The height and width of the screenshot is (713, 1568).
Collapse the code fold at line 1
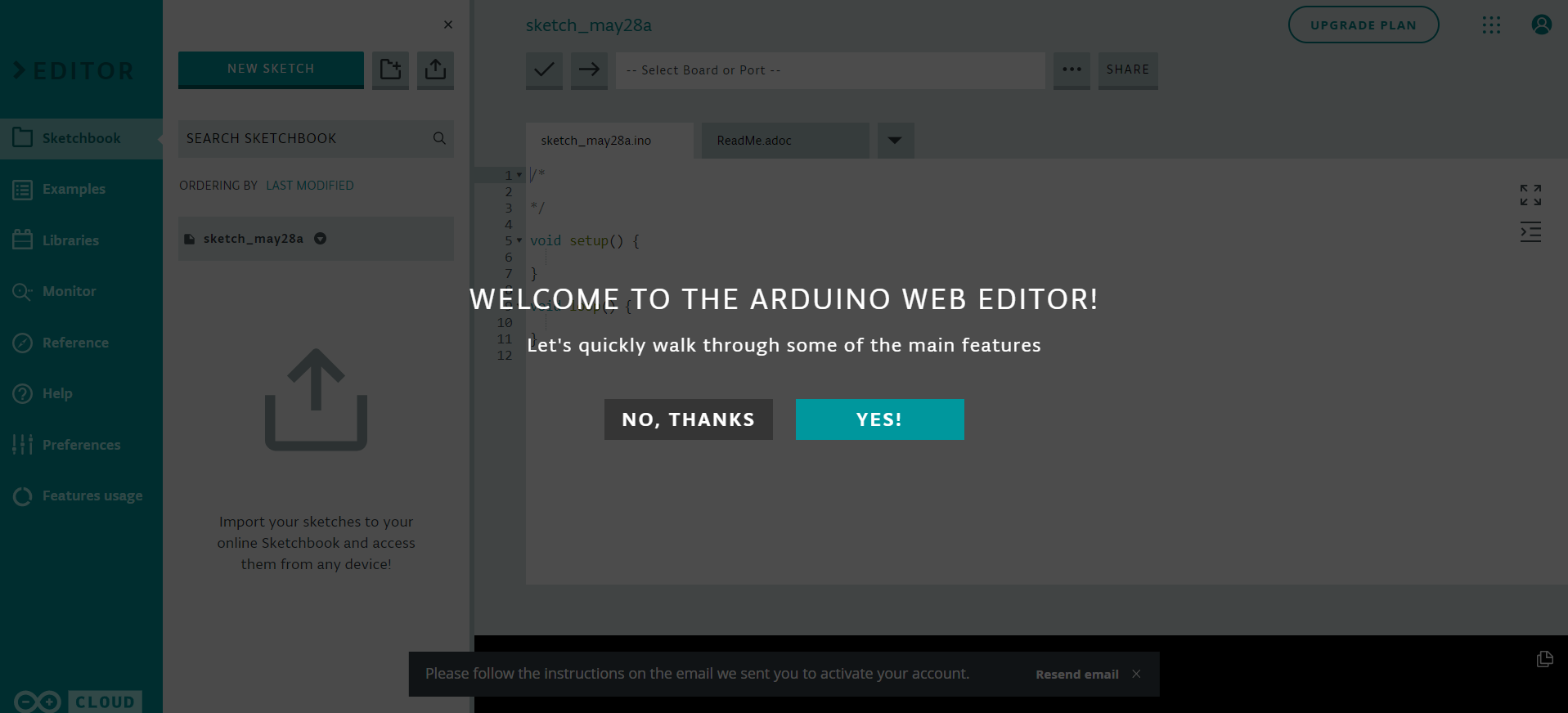[x=519, y=175]
